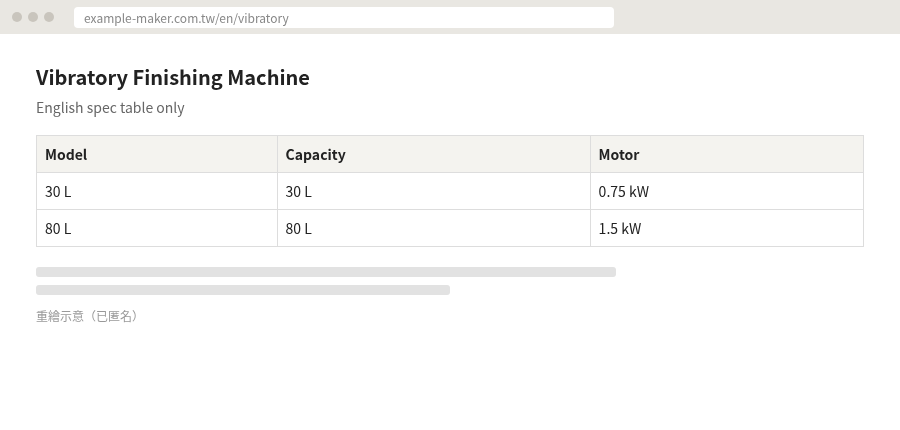Click the Capacity column header
The width and height of the screenshot is (900, 430).
pyautogui.click(x=434, y=154)
